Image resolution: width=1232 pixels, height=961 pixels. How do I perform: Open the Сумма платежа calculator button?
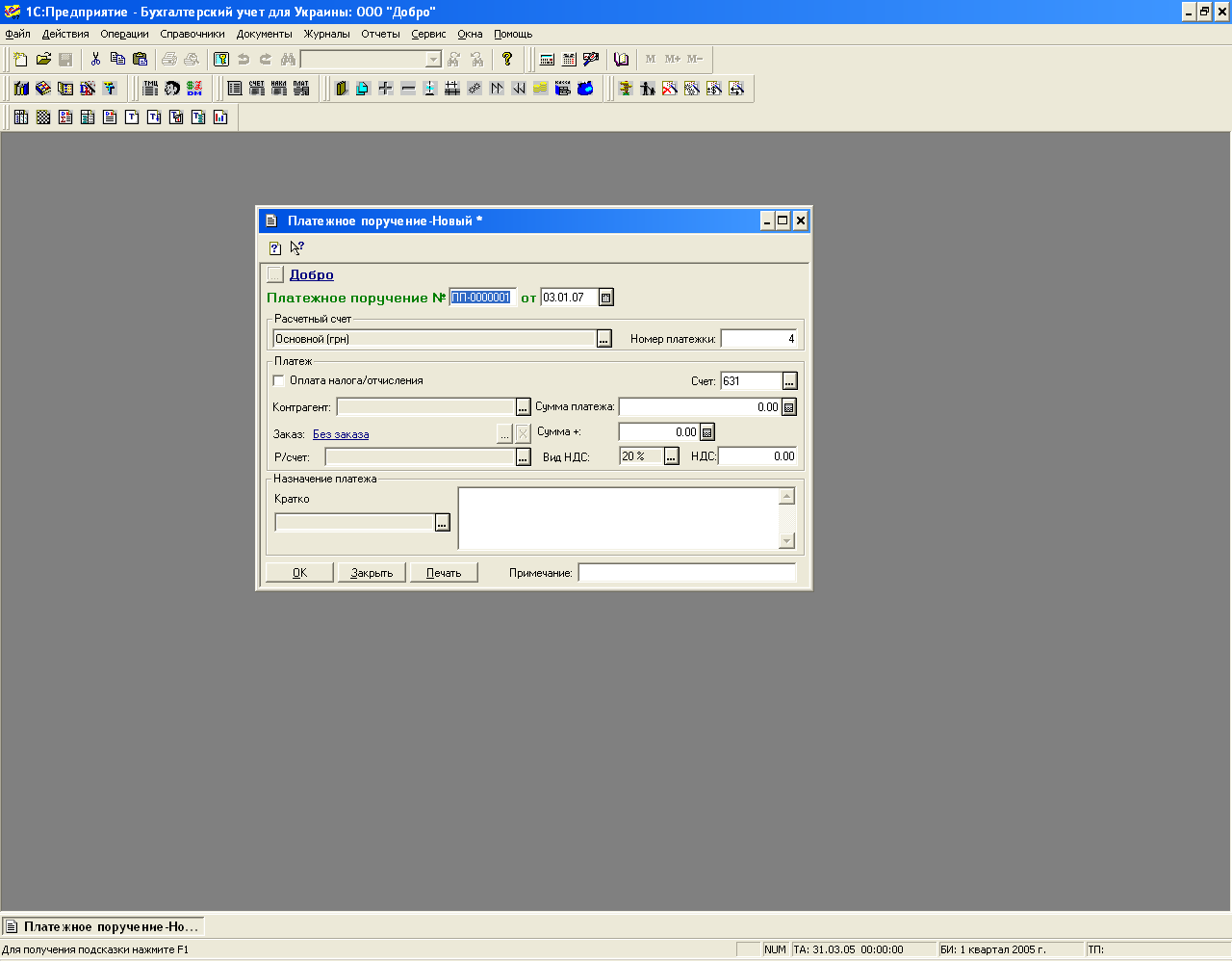click(x=789, y=407)
